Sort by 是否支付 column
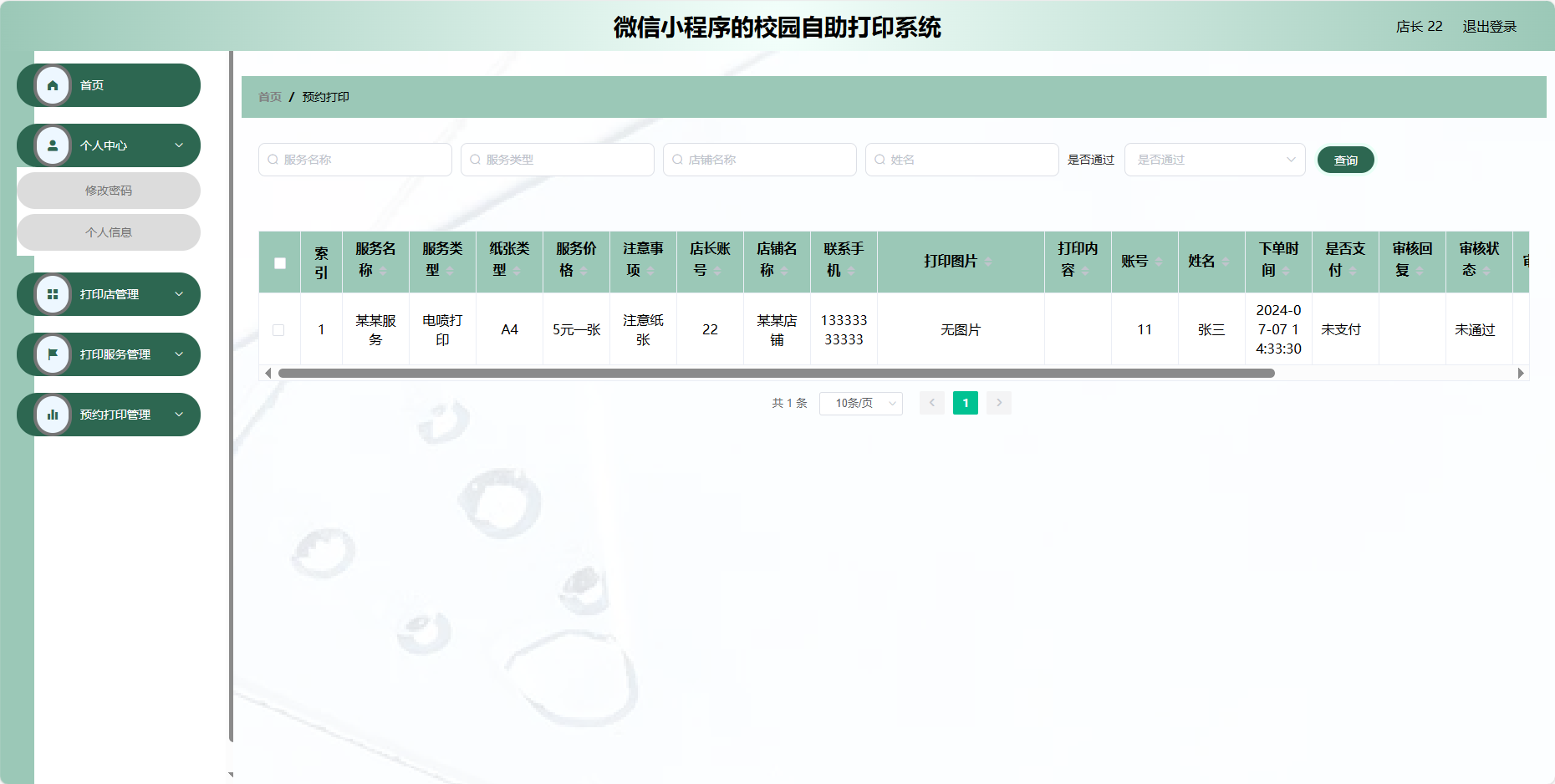1555x784 pixels. coord(1353,271)
